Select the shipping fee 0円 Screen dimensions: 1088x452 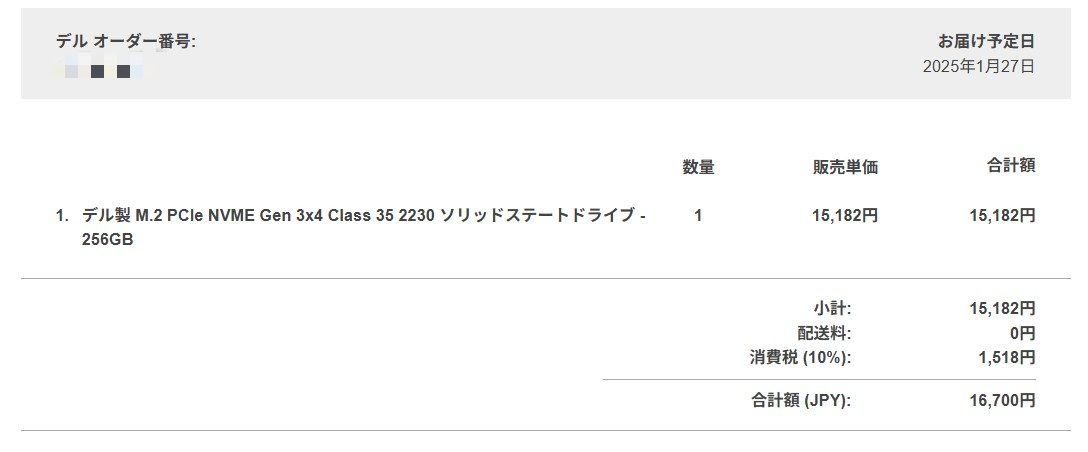tap(1022, 333)
